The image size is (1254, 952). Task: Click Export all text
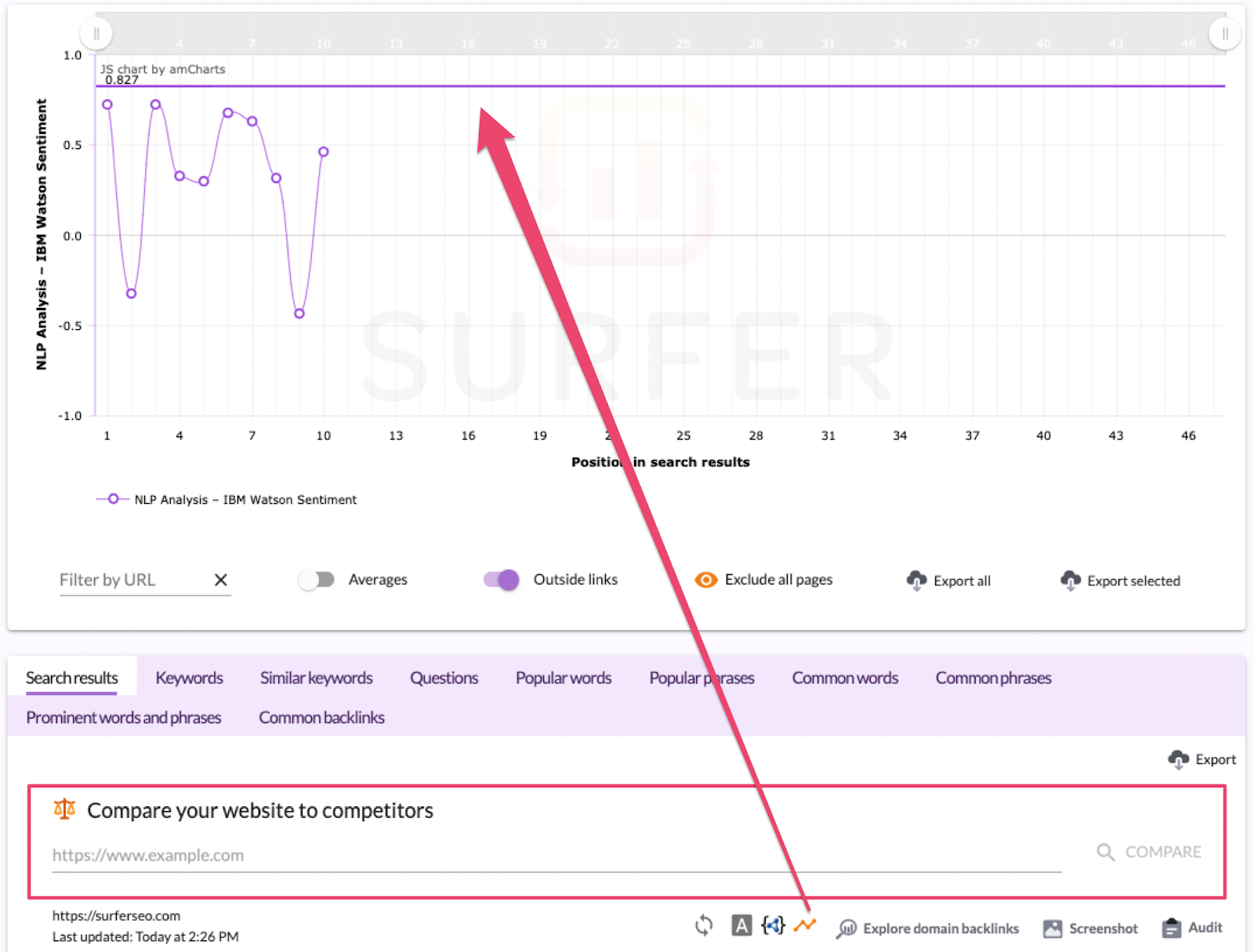962,581
